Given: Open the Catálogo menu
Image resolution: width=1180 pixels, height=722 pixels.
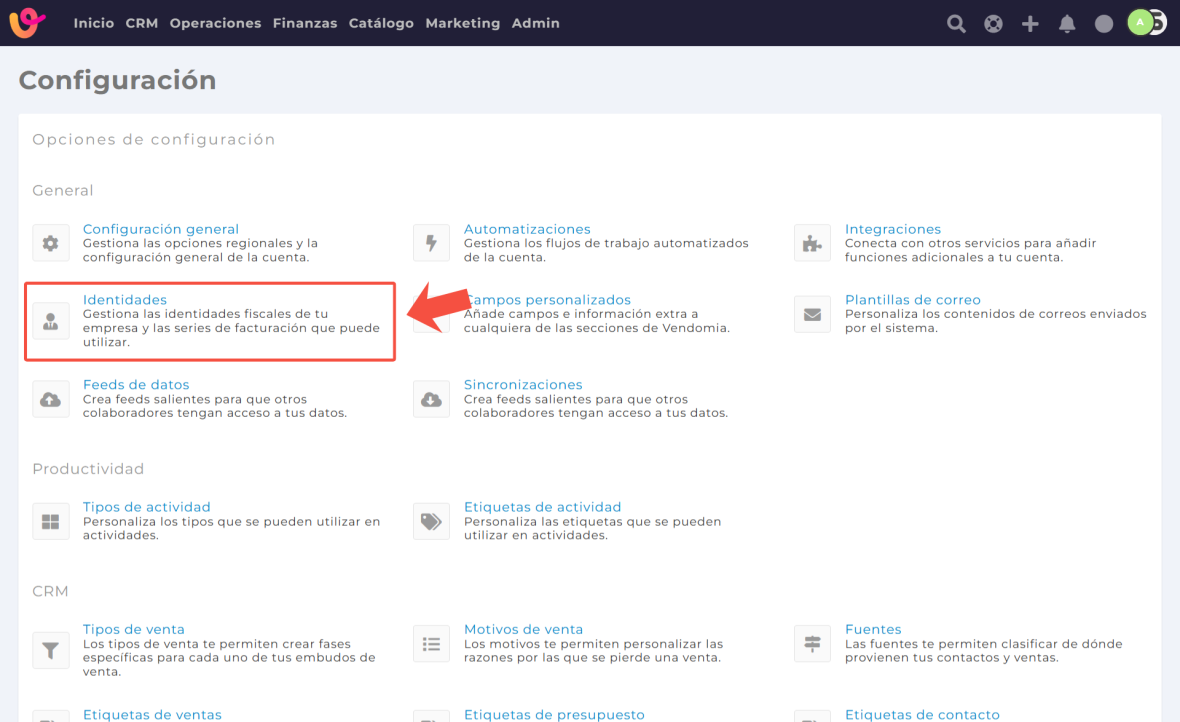Looking at the screenshot, I should coord(381,23).
